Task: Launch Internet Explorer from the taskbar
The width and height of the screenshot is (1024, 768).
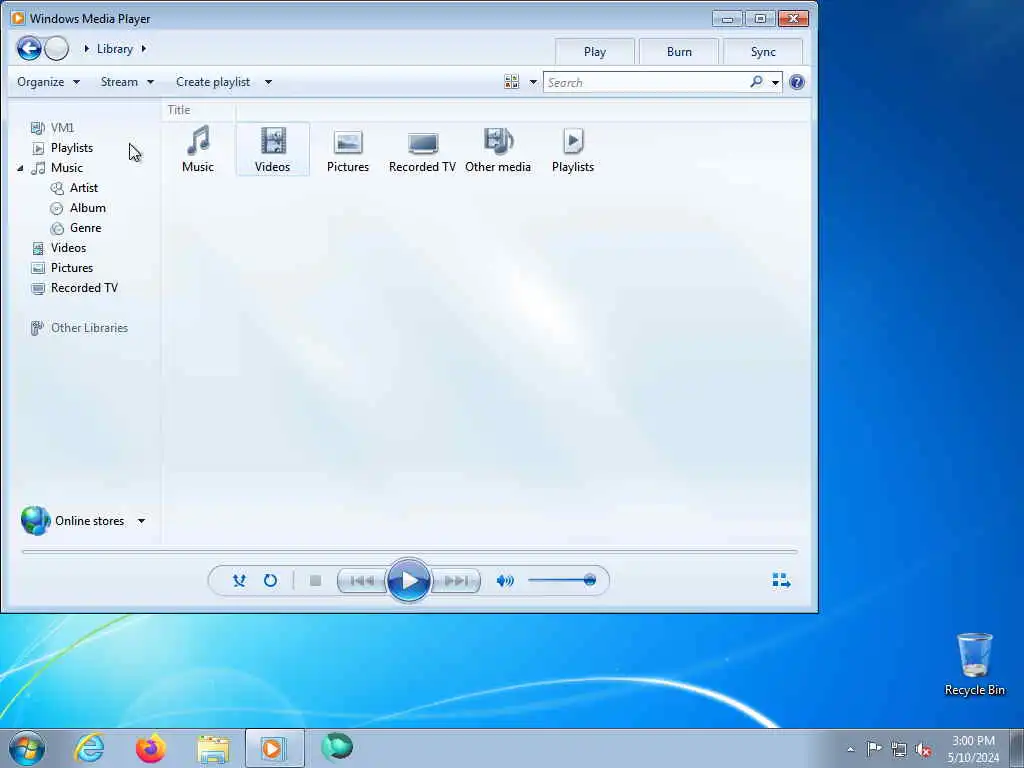Action: pyautogui.click(x=89, y=748)
